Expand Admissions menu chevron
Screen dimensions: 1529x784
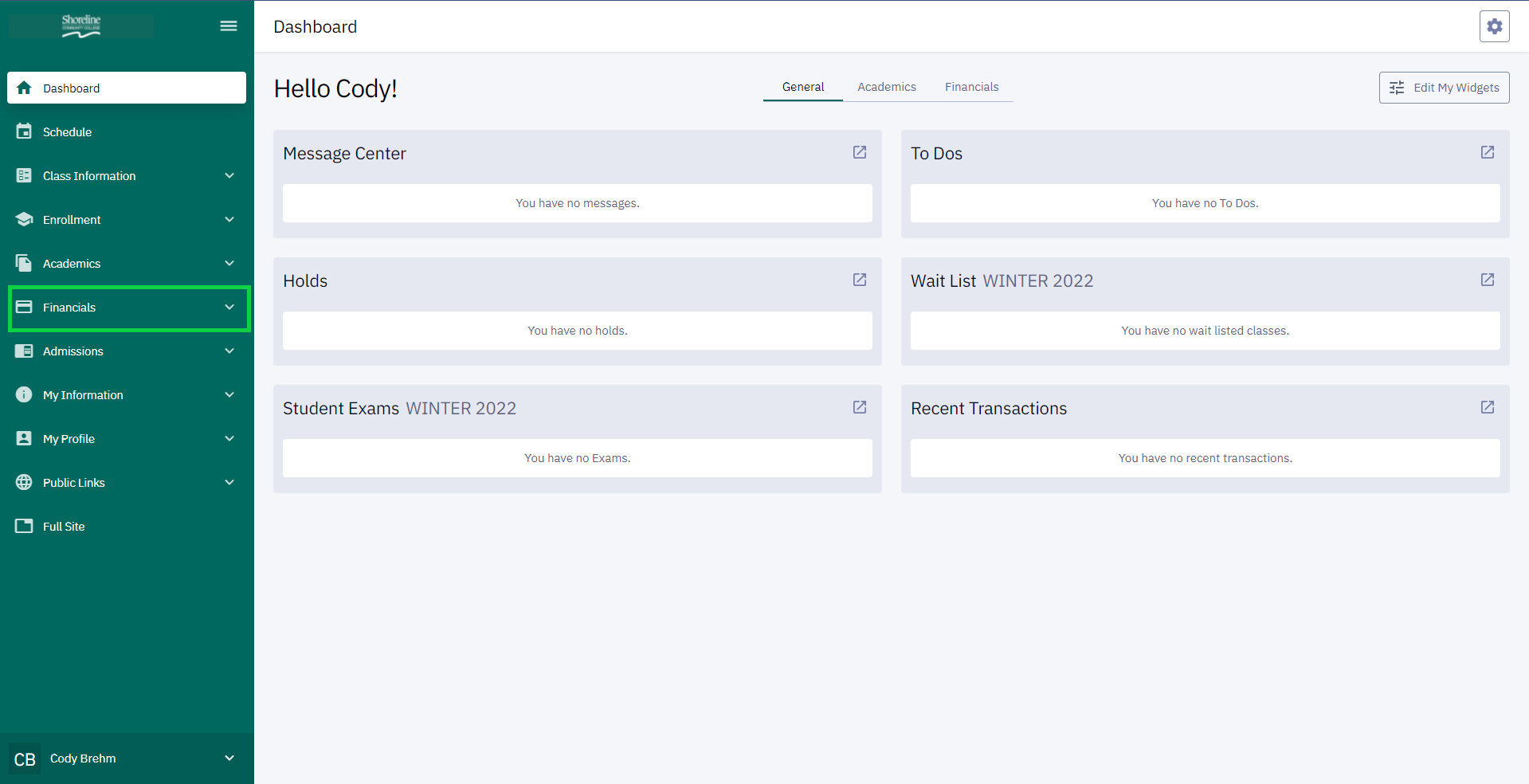pos(229,351)
